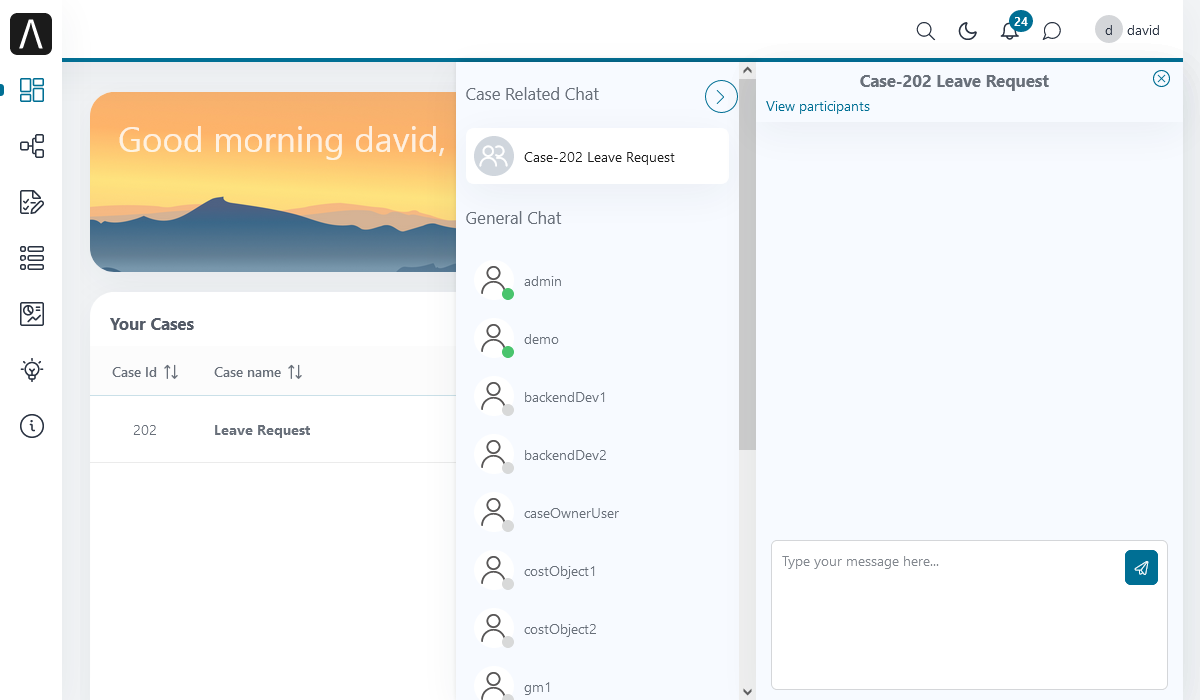Image resolution: width=1200 pixels, height=700 pixels.
Task: Open the workflow diagram sidebar icon
Action: (32, 146)
